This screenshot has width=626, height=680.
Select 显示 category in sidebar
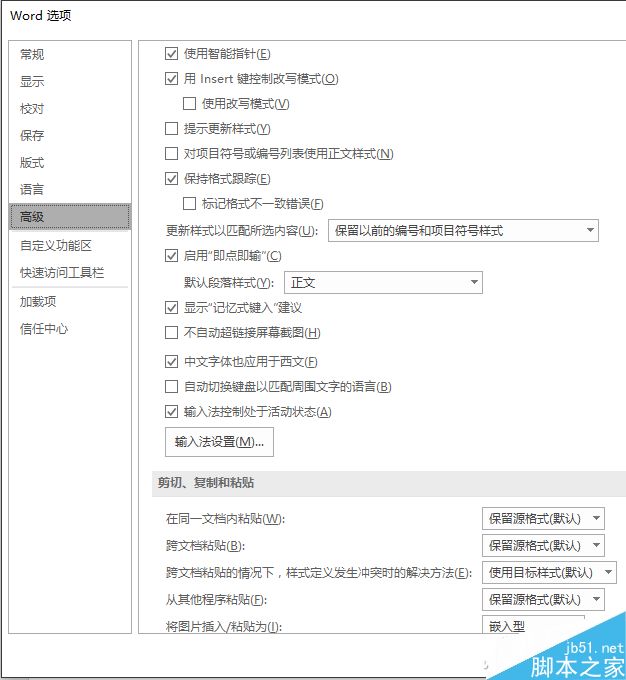pyautogui.click(x=70, y=82)
